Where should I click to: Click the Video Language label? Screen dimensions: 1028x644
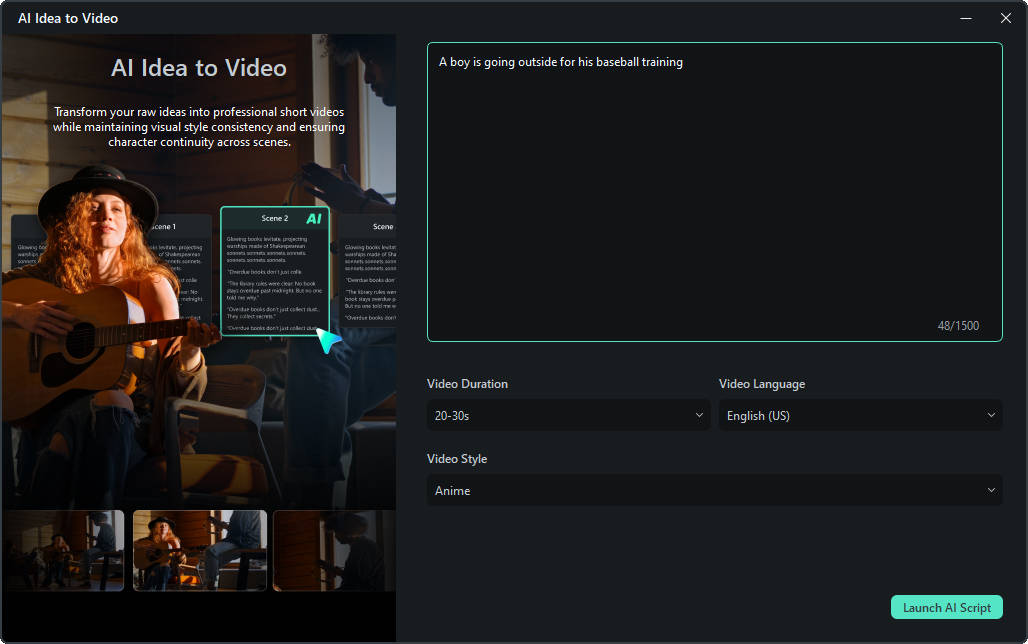(x=762, y=384)
